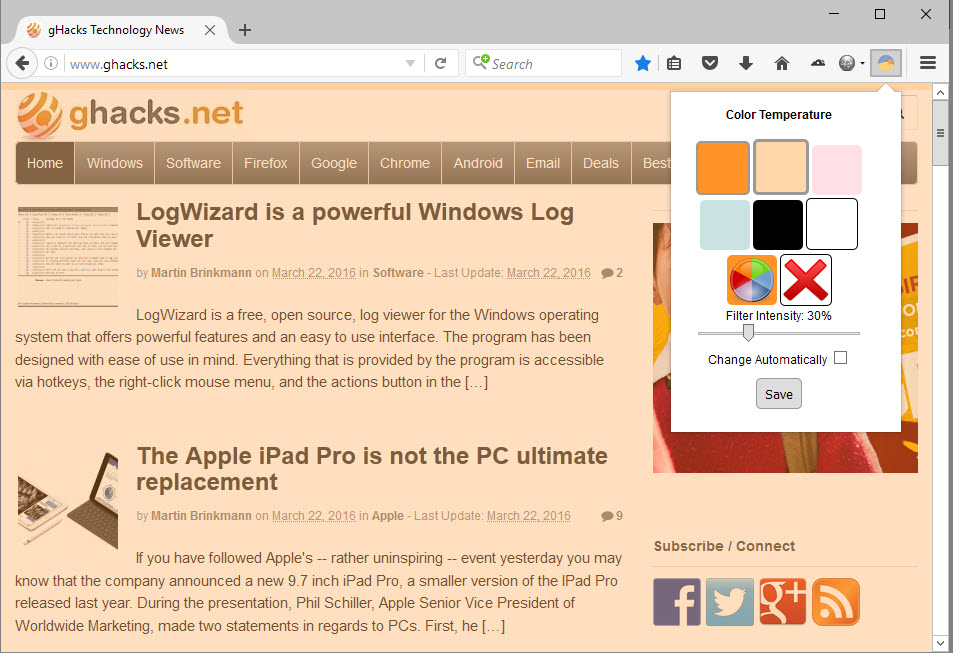Save the color temperature settings

(x=779, y=394)
